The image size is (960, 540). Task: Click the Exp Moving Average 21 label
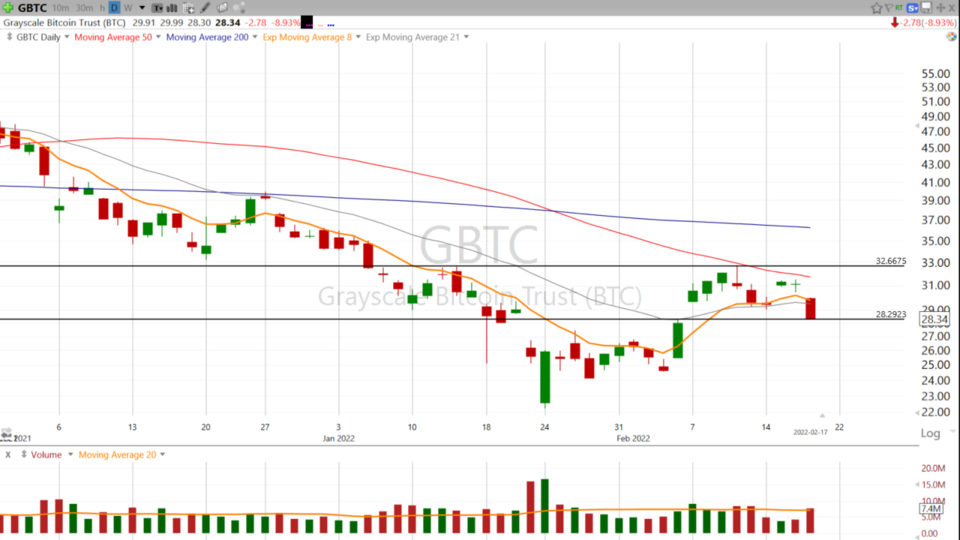[412, 37]
